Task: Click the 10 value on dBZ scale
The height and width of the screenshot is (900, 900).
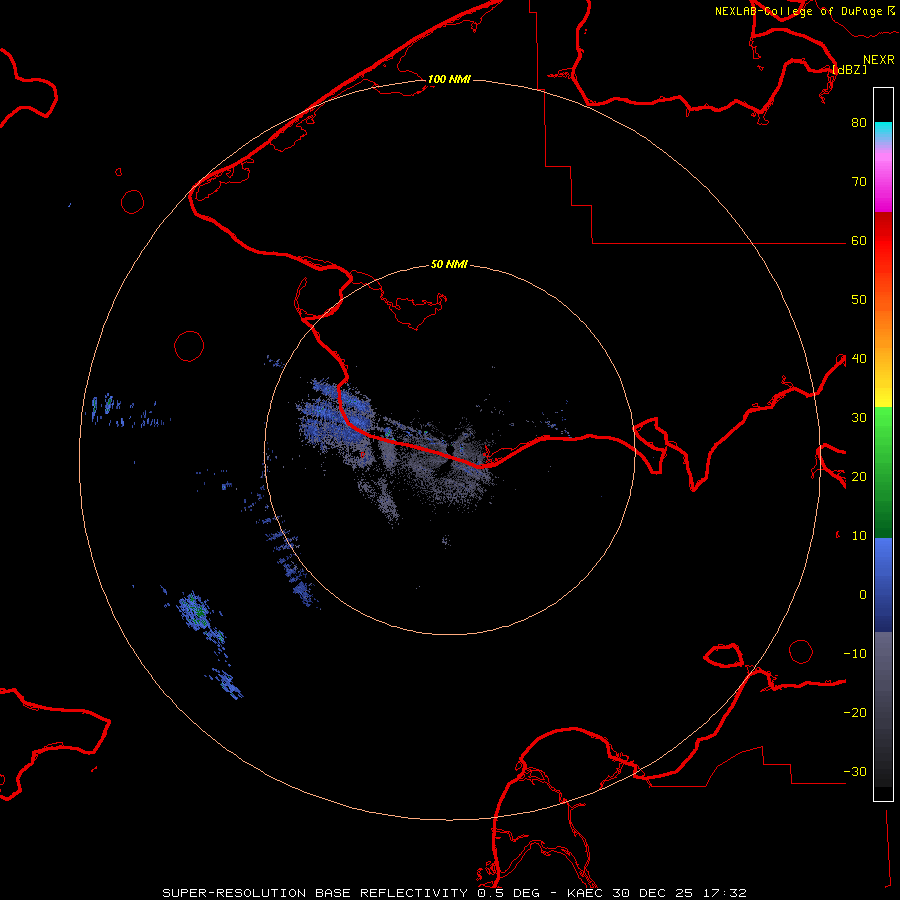Action: pos(859,536)
